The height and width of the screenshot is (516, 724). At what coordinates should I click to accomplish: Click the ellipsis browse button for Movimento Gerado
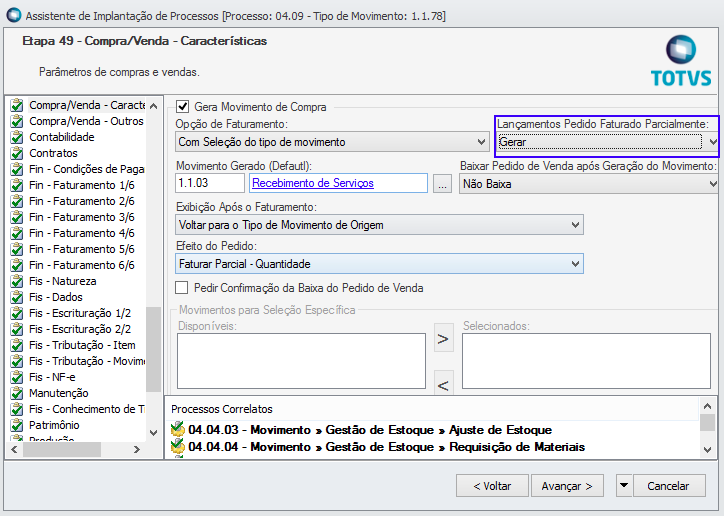coord(442,184)
